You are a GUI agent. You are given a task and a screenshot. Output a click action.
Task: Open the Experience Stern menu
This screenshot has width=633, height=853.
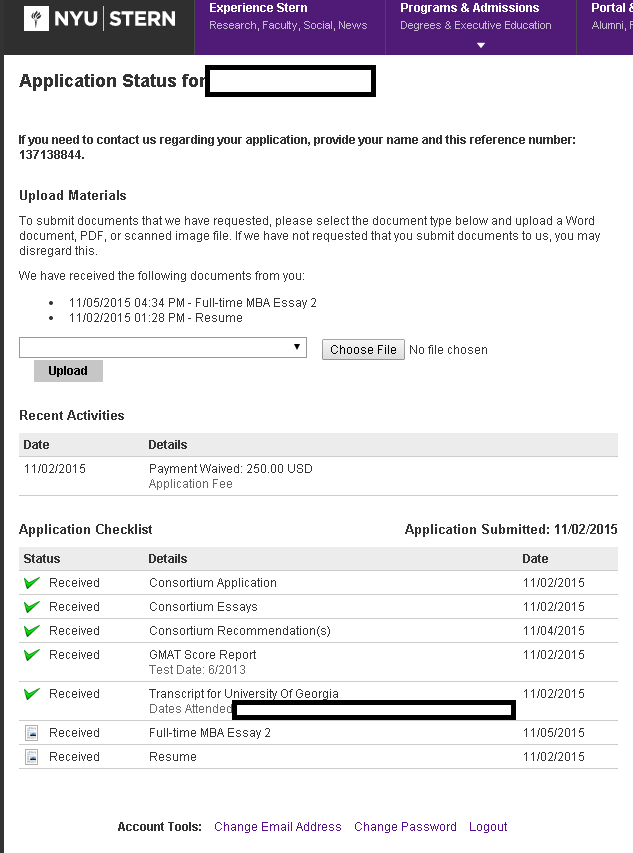(x=258, y=8)
